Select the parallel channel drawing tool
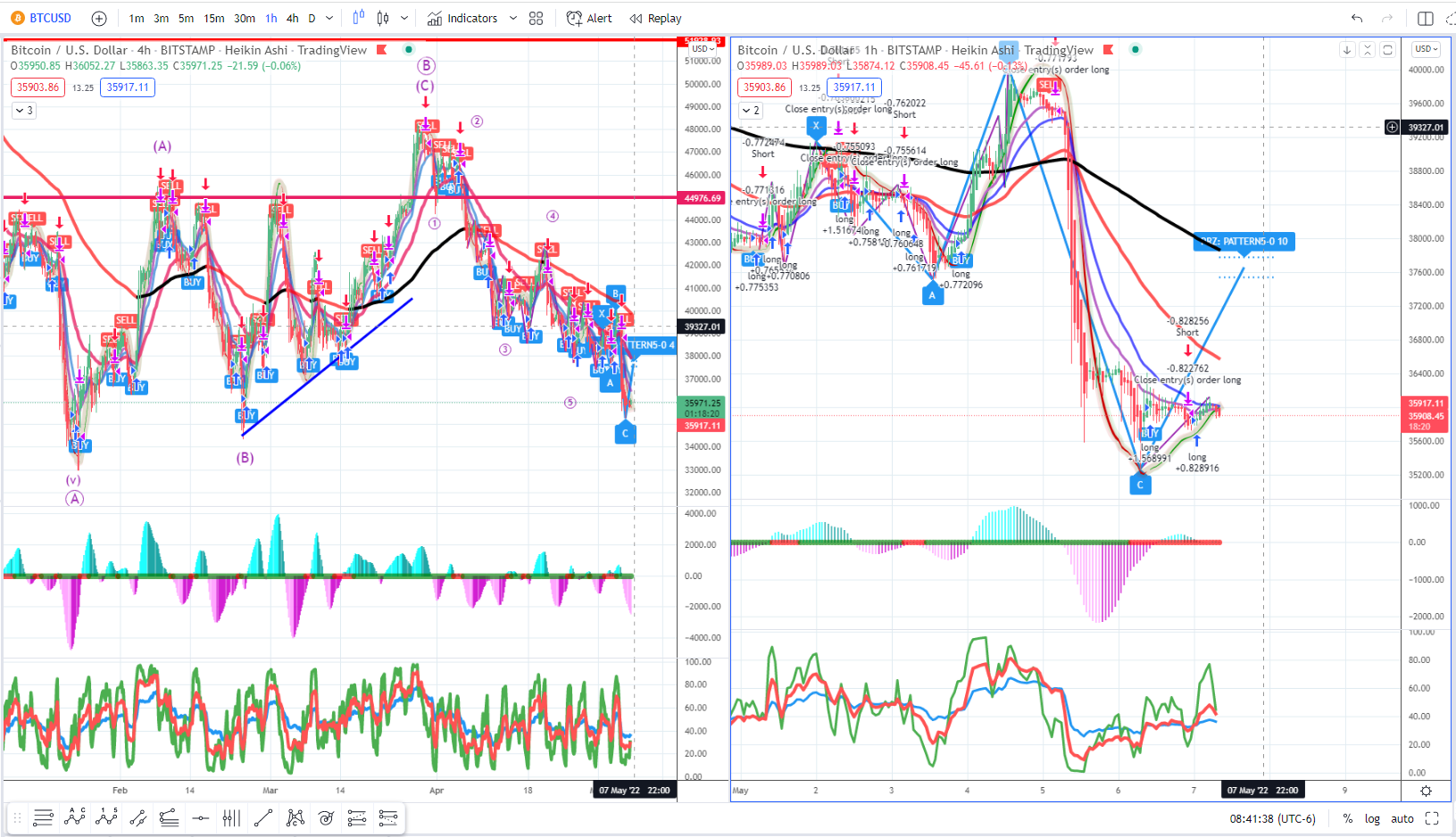The width and height of the screenshot is (1456, 837). pos(138,818)
